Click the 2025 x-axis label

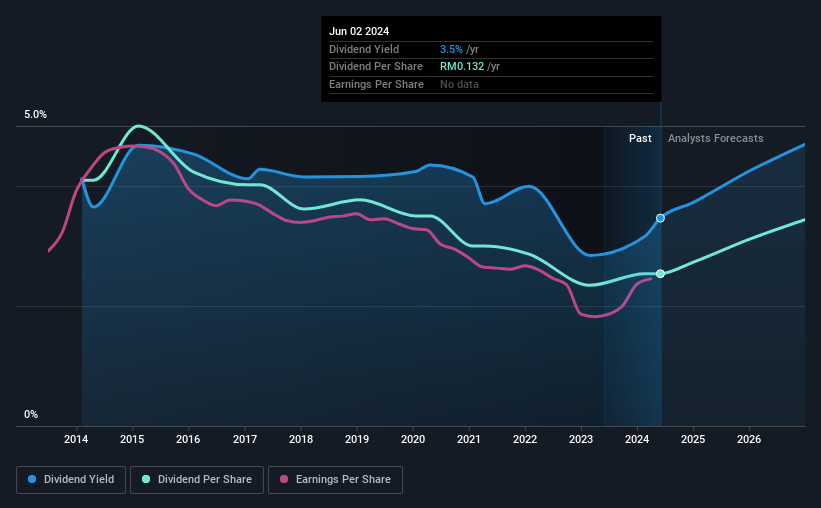[x=693, y=439]
